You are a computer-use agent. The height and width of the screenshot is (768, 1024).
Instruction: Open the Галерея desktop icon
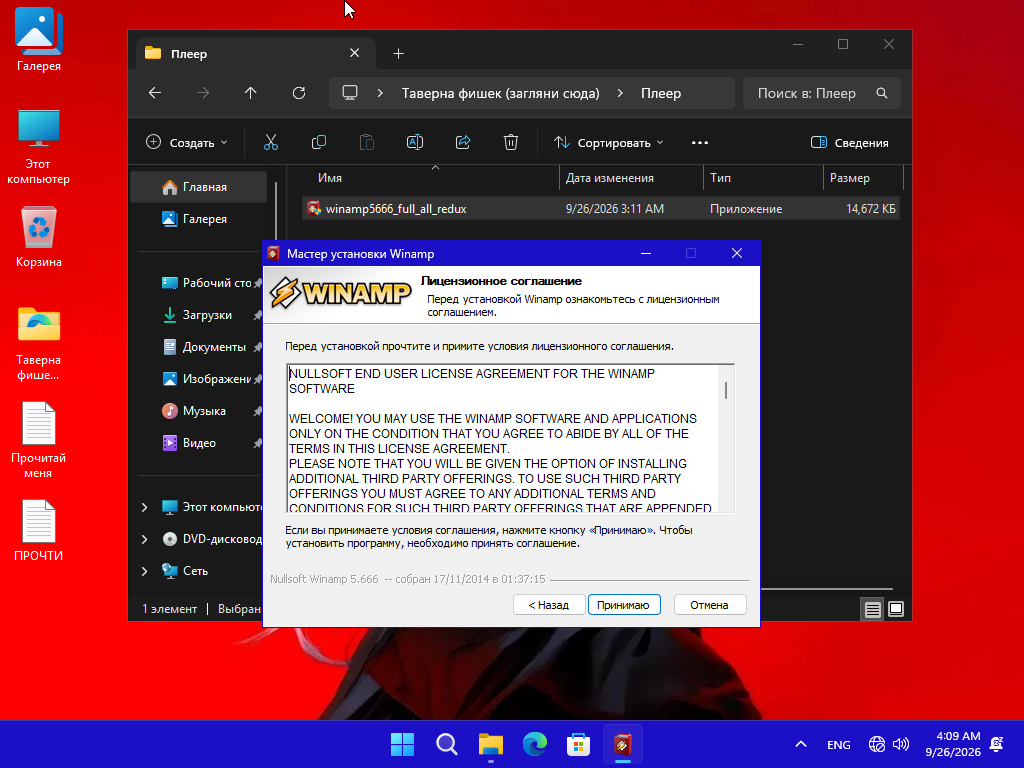[39, 40]
